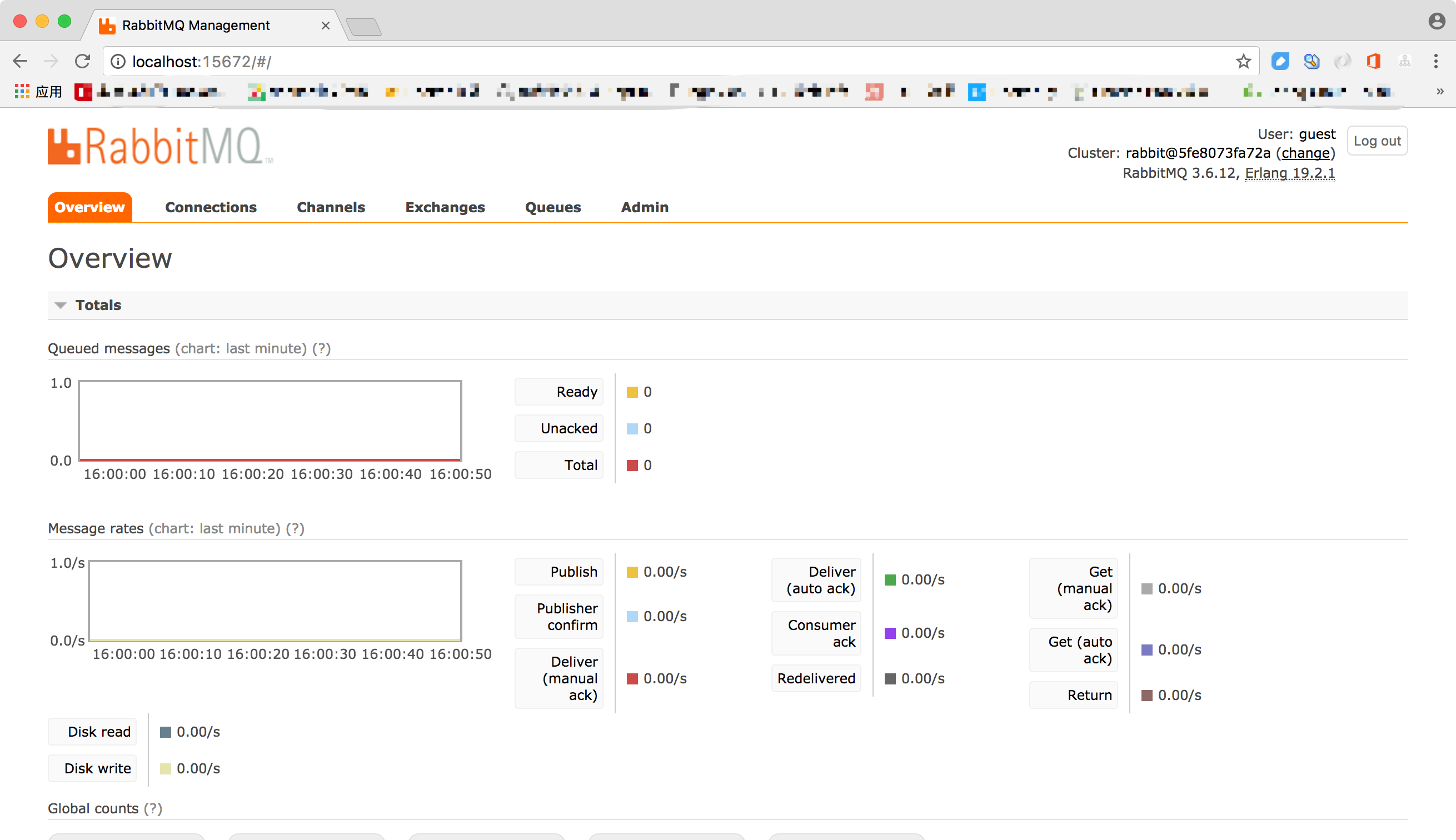
Task: Reload the page with the refresh icon
Action: 82,61
